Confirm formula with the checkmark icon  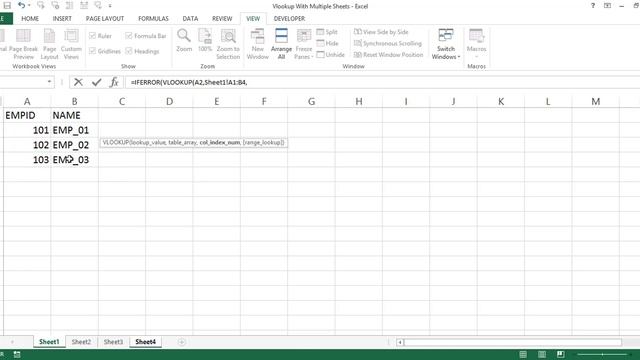pyautogui.click(x=96, y=82)
